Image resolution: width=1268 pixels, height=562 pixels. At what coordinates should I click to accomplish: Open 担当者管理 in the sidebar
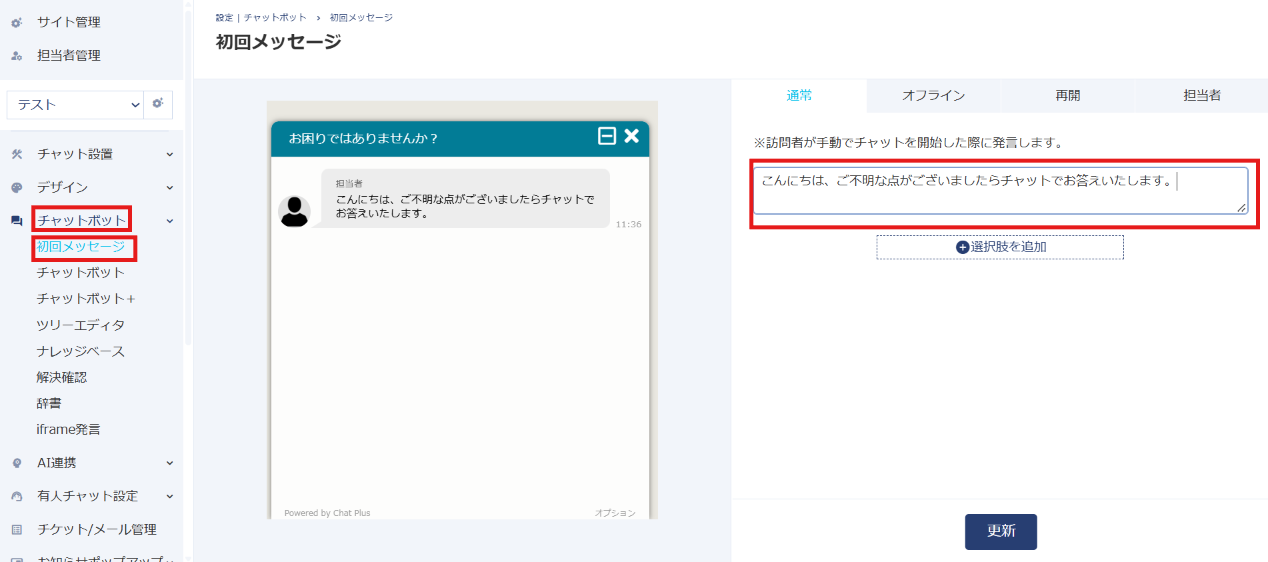pyautogui.click(x=68, y=55)
